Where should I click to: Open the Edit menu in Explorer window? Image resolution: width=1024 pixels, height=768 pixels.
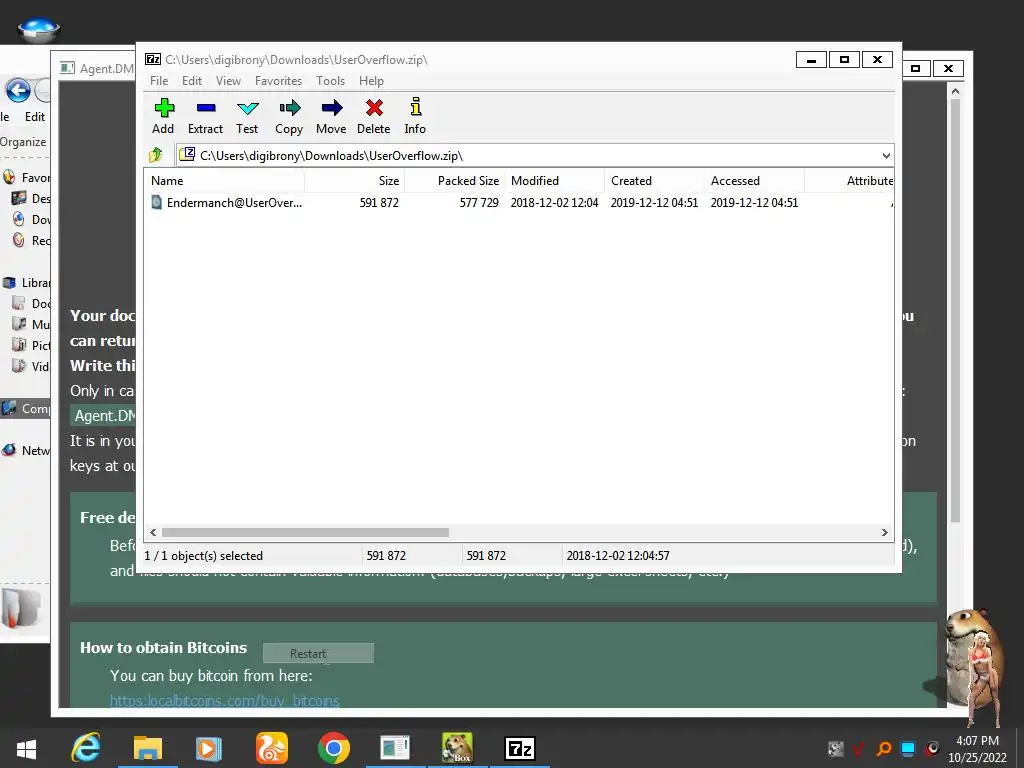(35, 116)
